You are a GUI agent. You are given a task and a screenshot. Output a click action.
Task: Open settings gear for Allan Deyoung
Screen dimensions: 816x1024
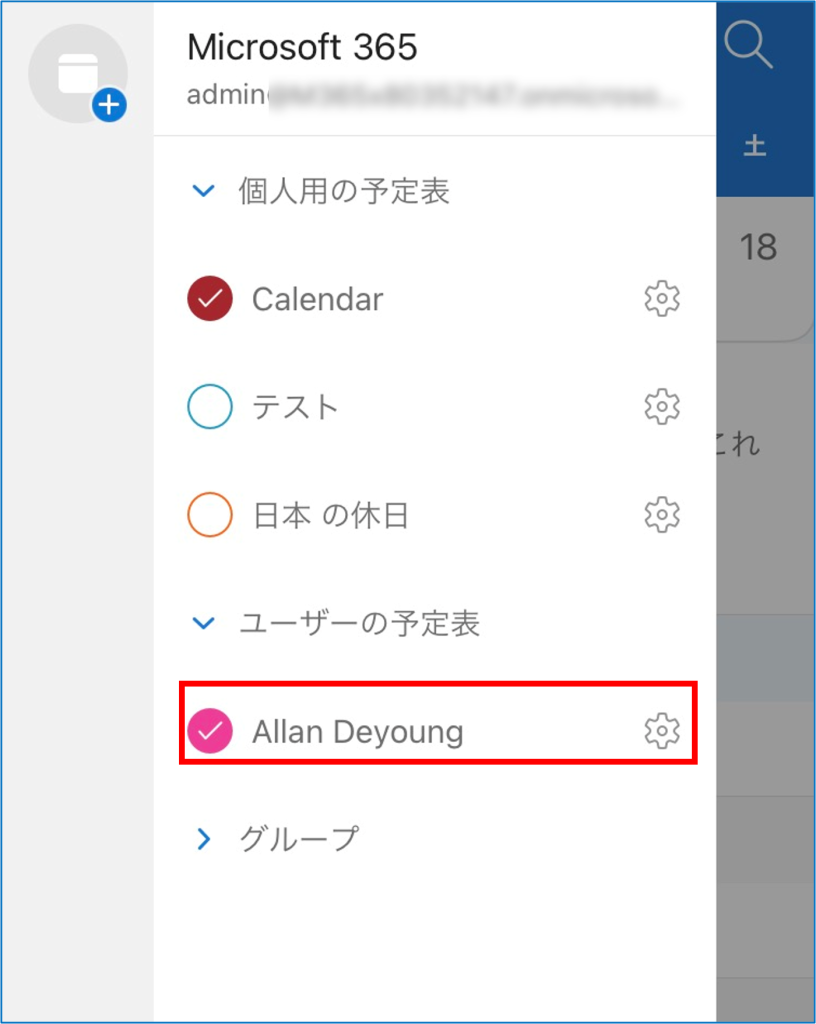[662, 731]
